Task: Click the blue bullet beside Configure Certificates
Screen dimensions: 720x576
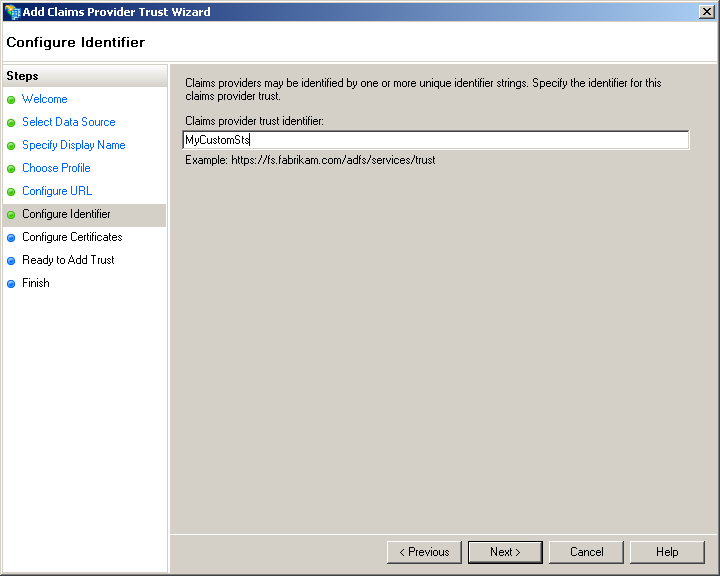Action: [x=11, y=238]
